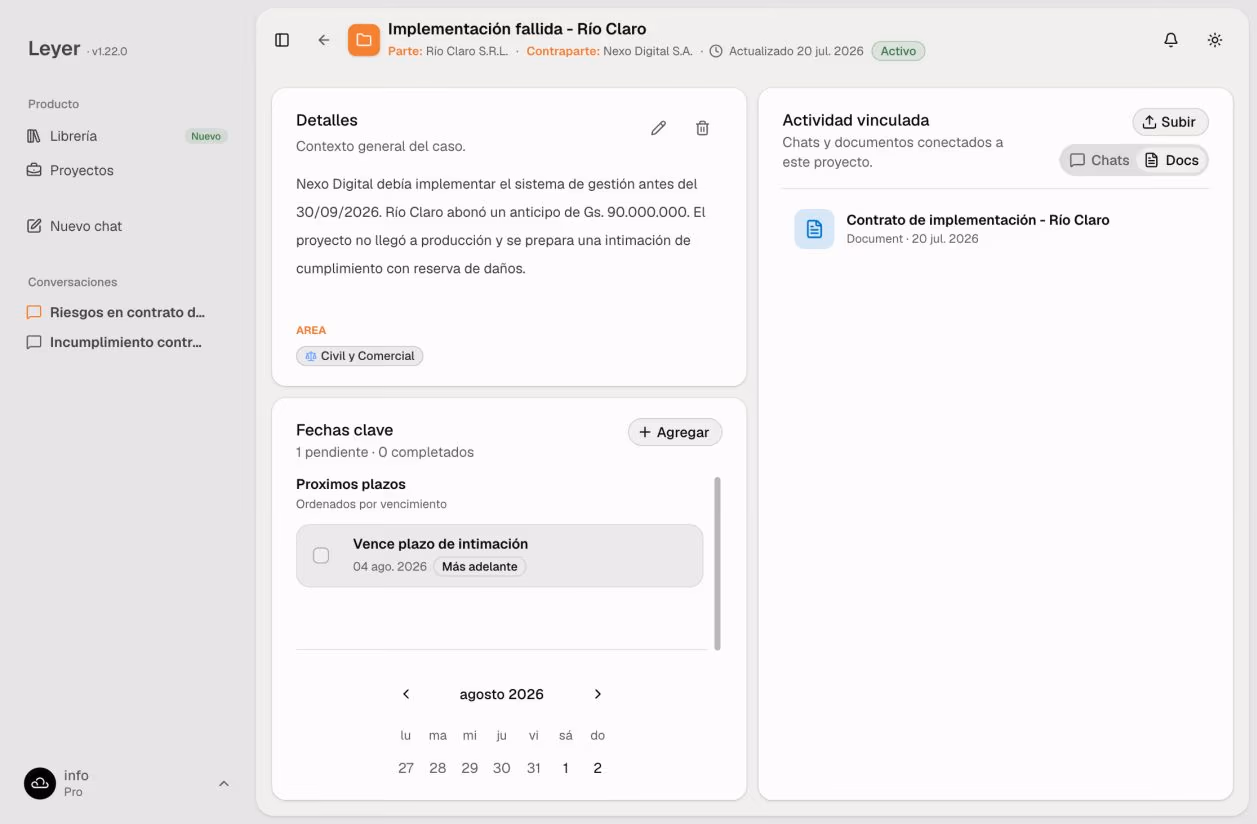Go to previous month in calendar
The height and width of the screenshot is (824, 1257).
pos(406,694)
